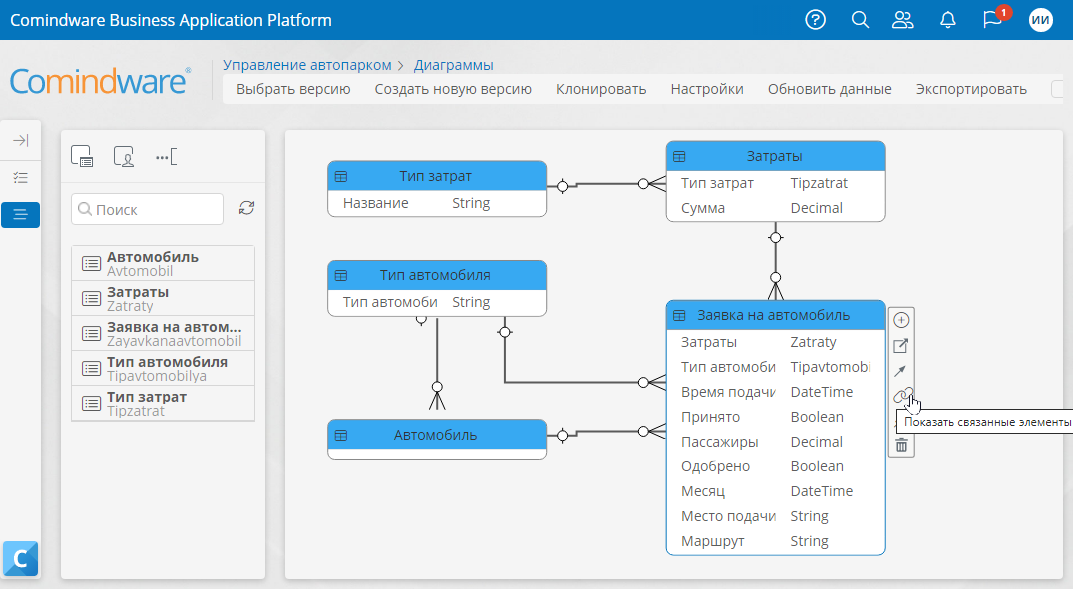The image size is (1073, 589).
Task: Select the Принято Boolean attribute row
Action: click(x=775, y=417)
